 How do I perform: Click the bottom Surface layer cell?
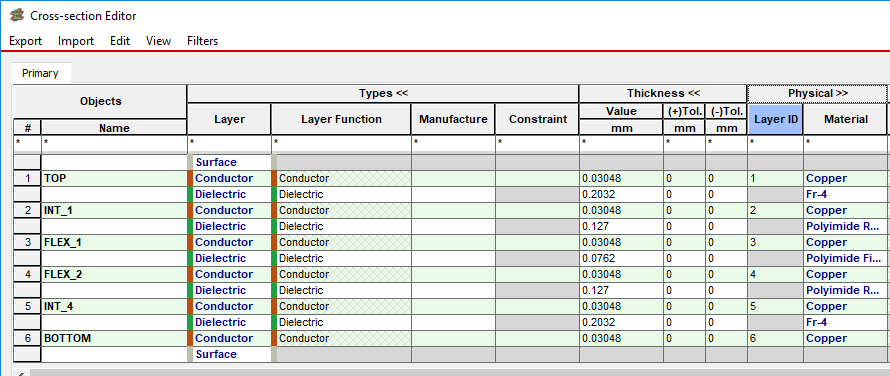coord(229,354)
